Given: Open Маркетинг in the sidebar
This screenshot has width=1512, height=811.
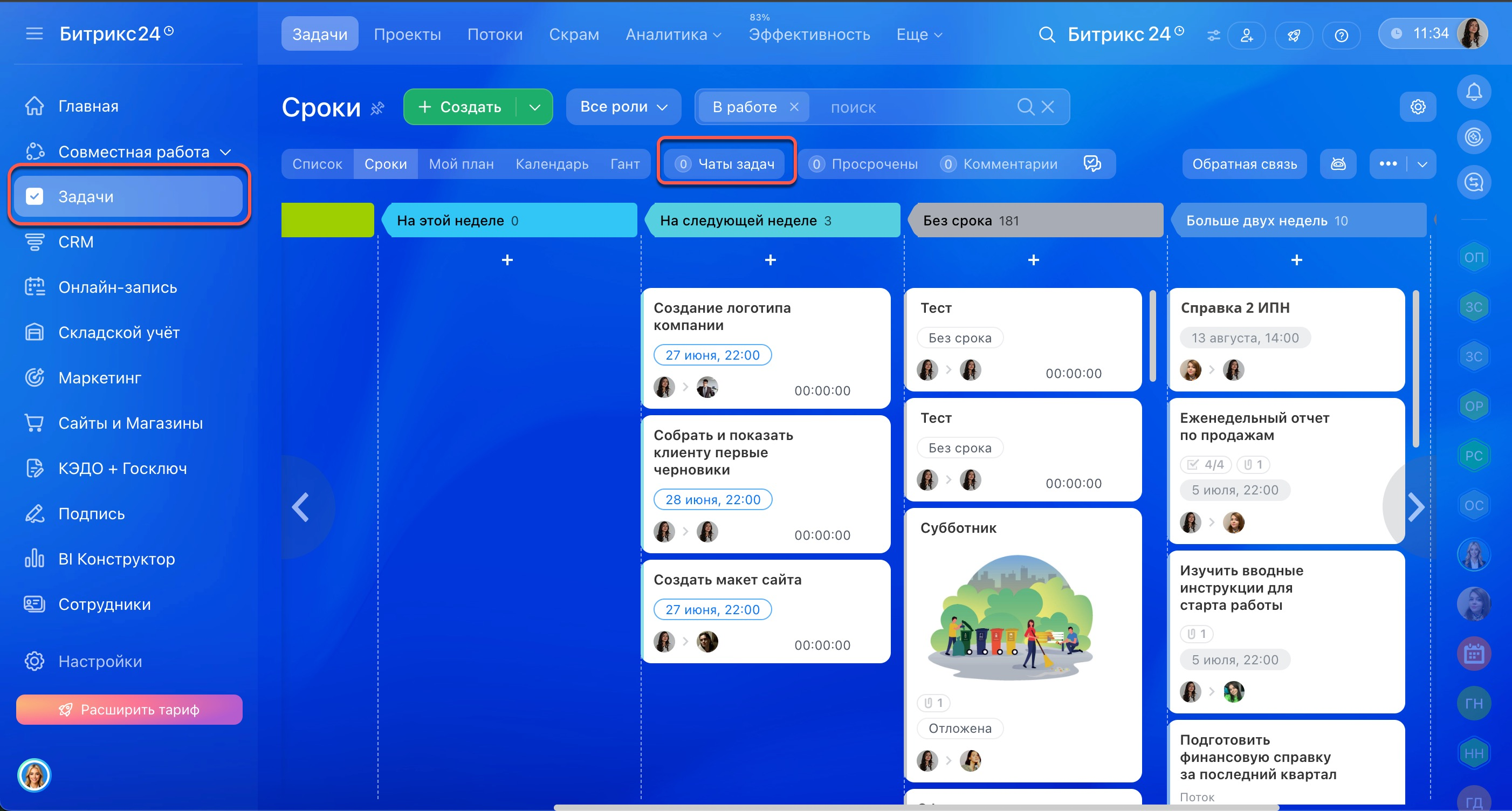Looking at the screenshot, I should pos(83,377).
